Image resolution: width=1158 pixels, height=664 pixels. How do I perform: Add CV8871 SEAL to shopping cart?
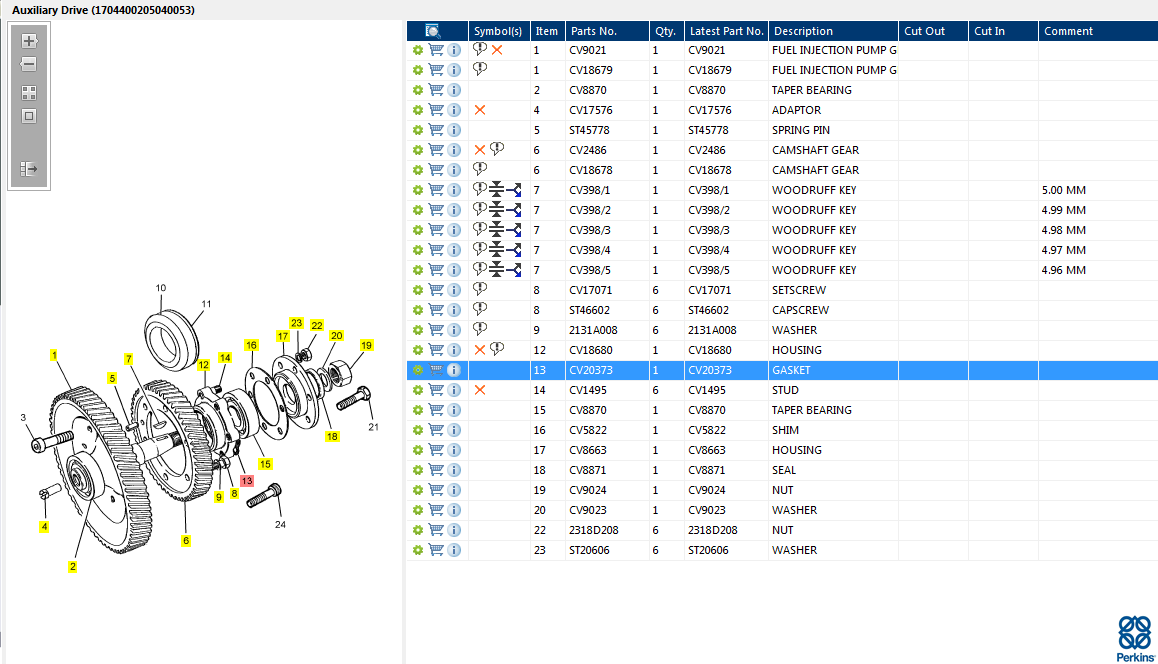[x=436, y=470]
